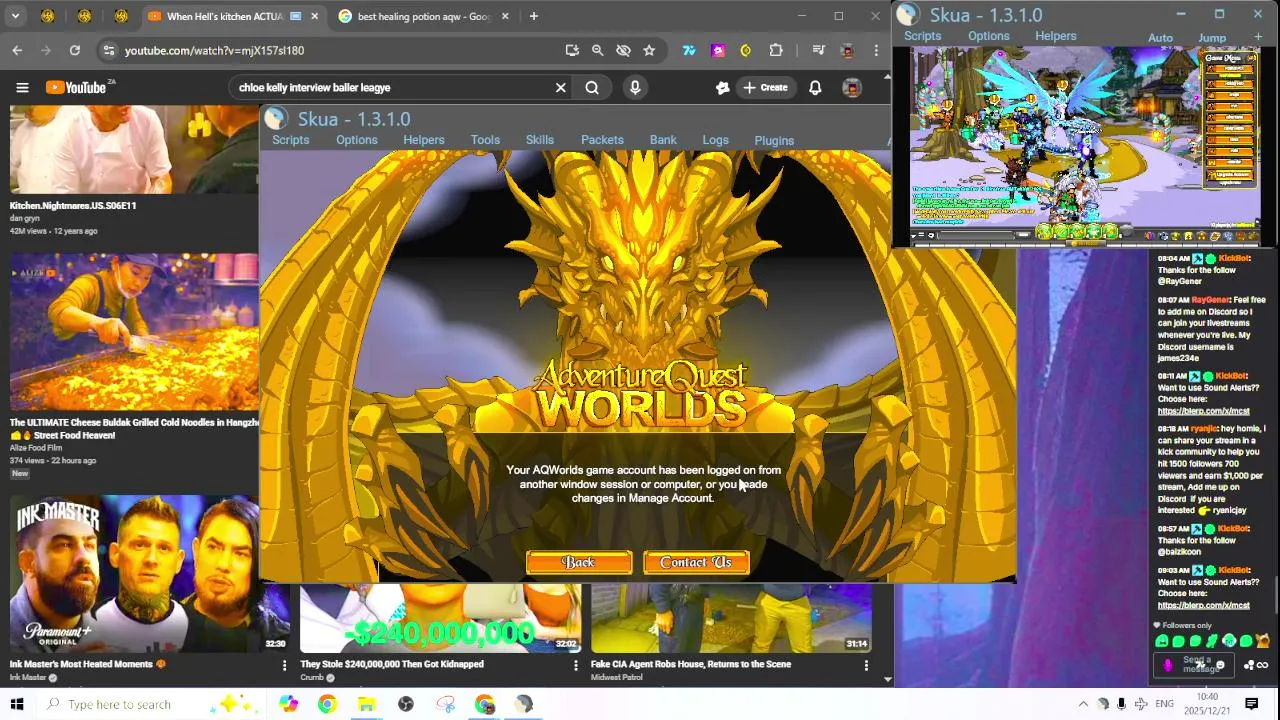Open options for Ink Master video

284,665
